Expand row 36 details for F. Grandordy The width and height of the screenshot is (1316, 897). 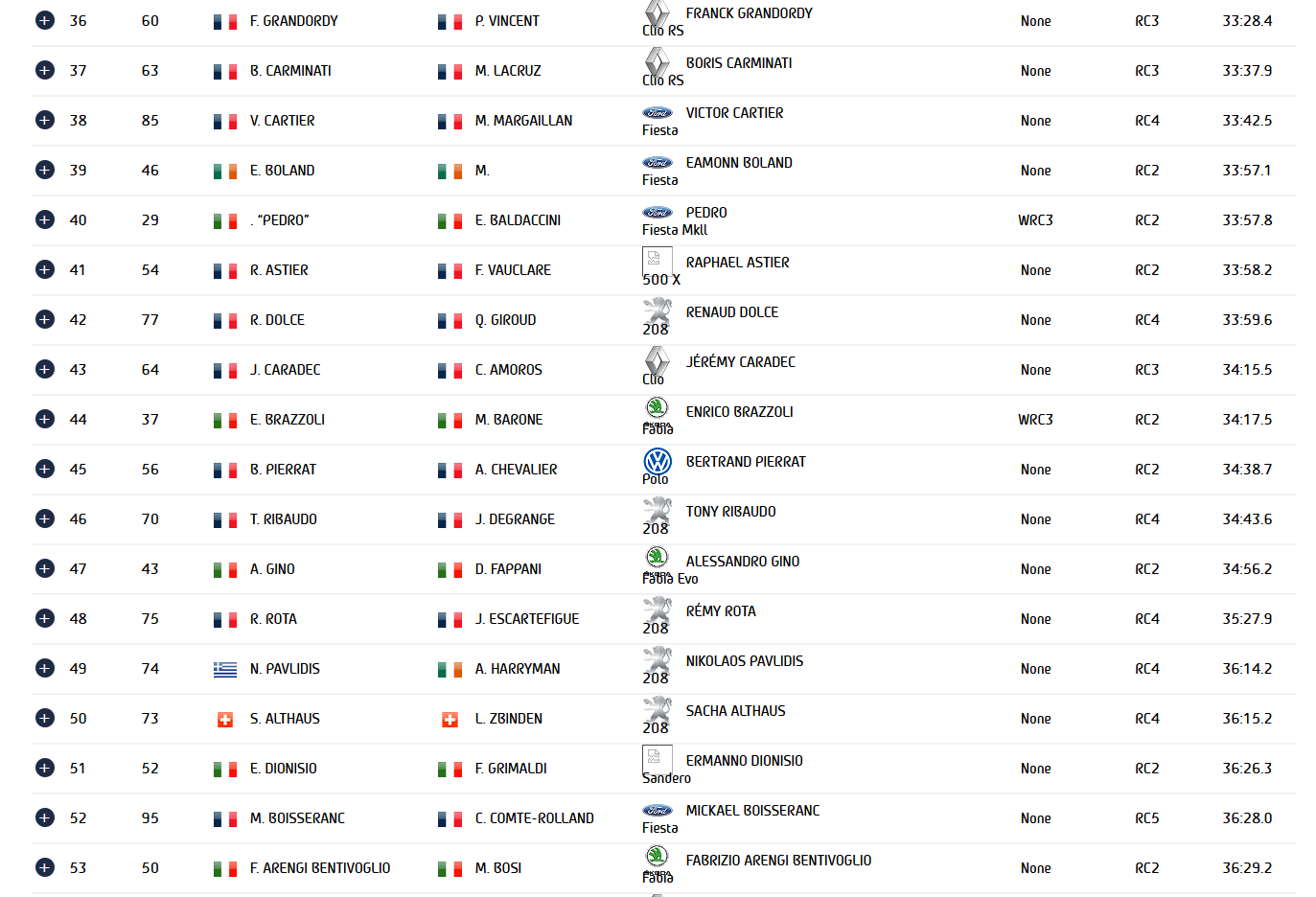click(x=45, y=20)
